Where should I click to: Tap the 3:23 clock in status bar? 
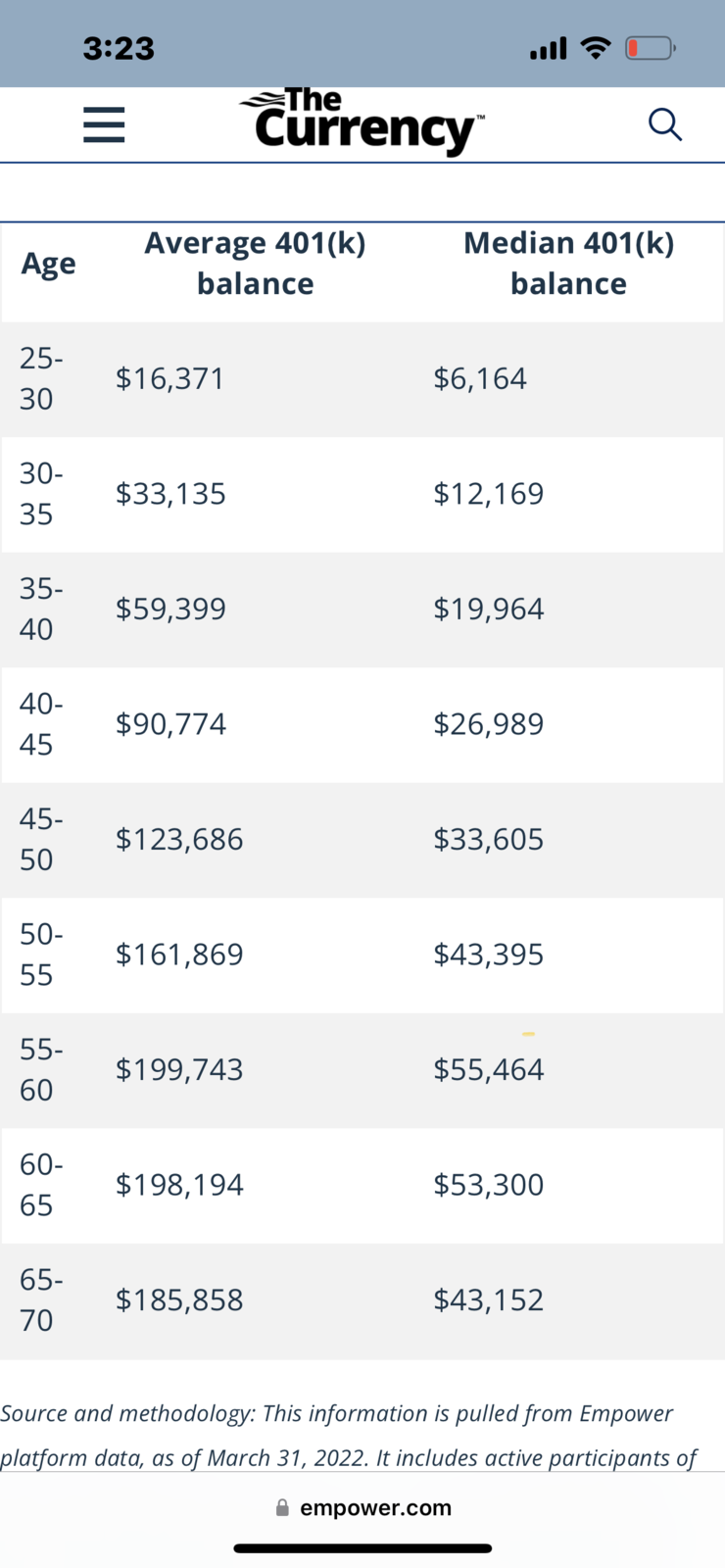coord(119,48)
